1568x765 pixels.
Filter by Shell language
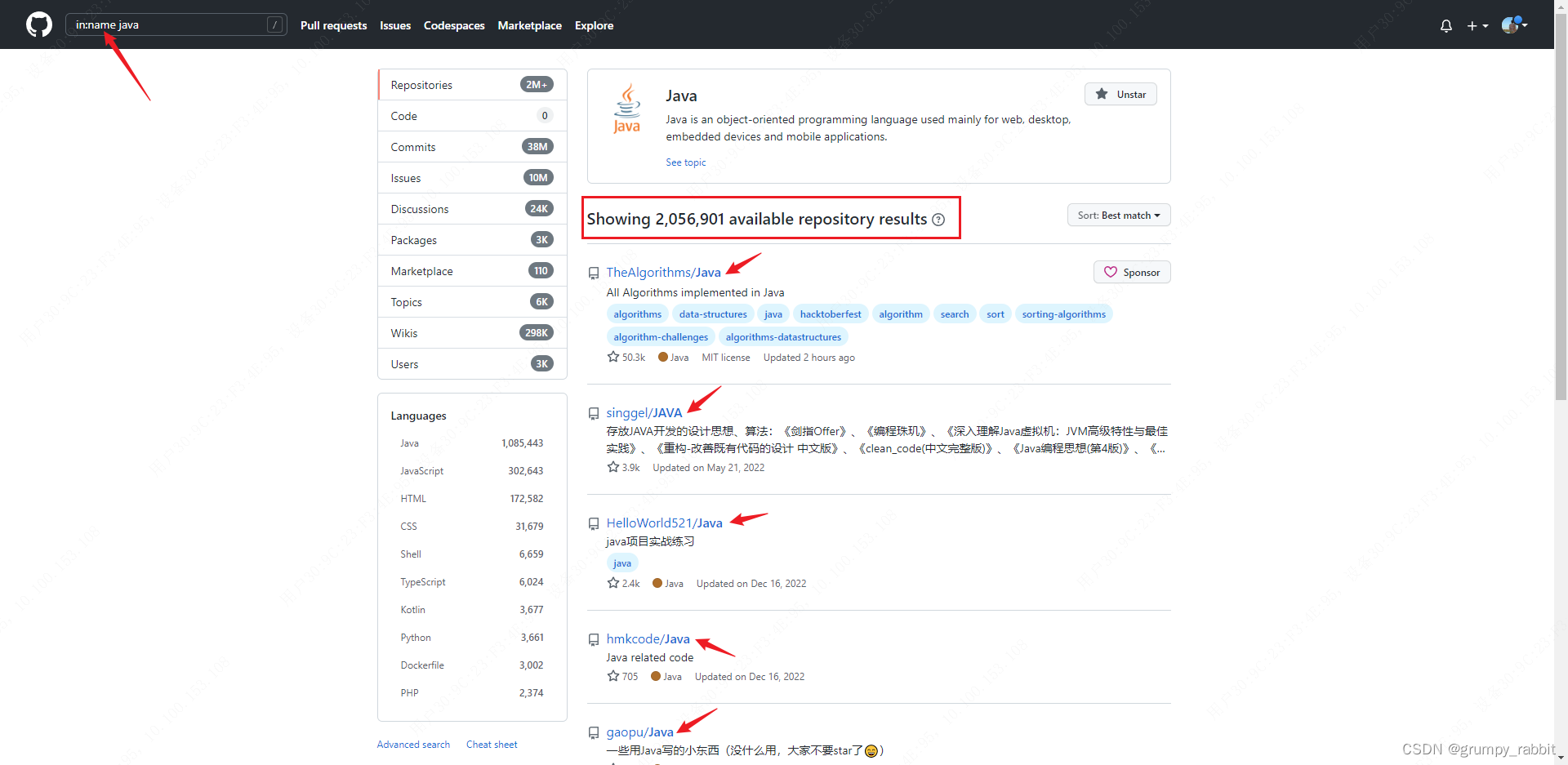[472, 554]
